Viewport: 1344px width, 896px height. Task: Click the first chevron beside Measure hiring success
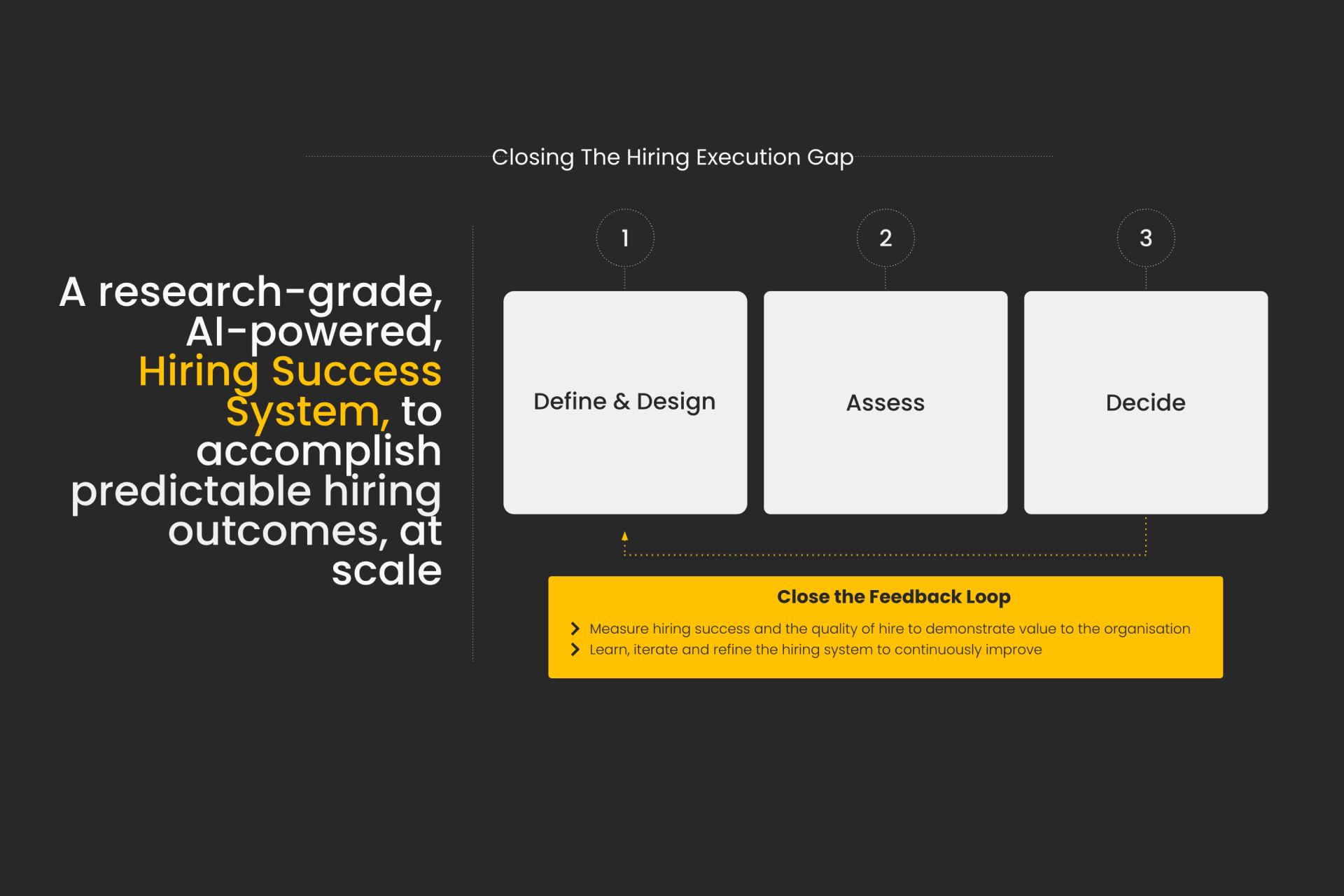[x=575, y=629]
